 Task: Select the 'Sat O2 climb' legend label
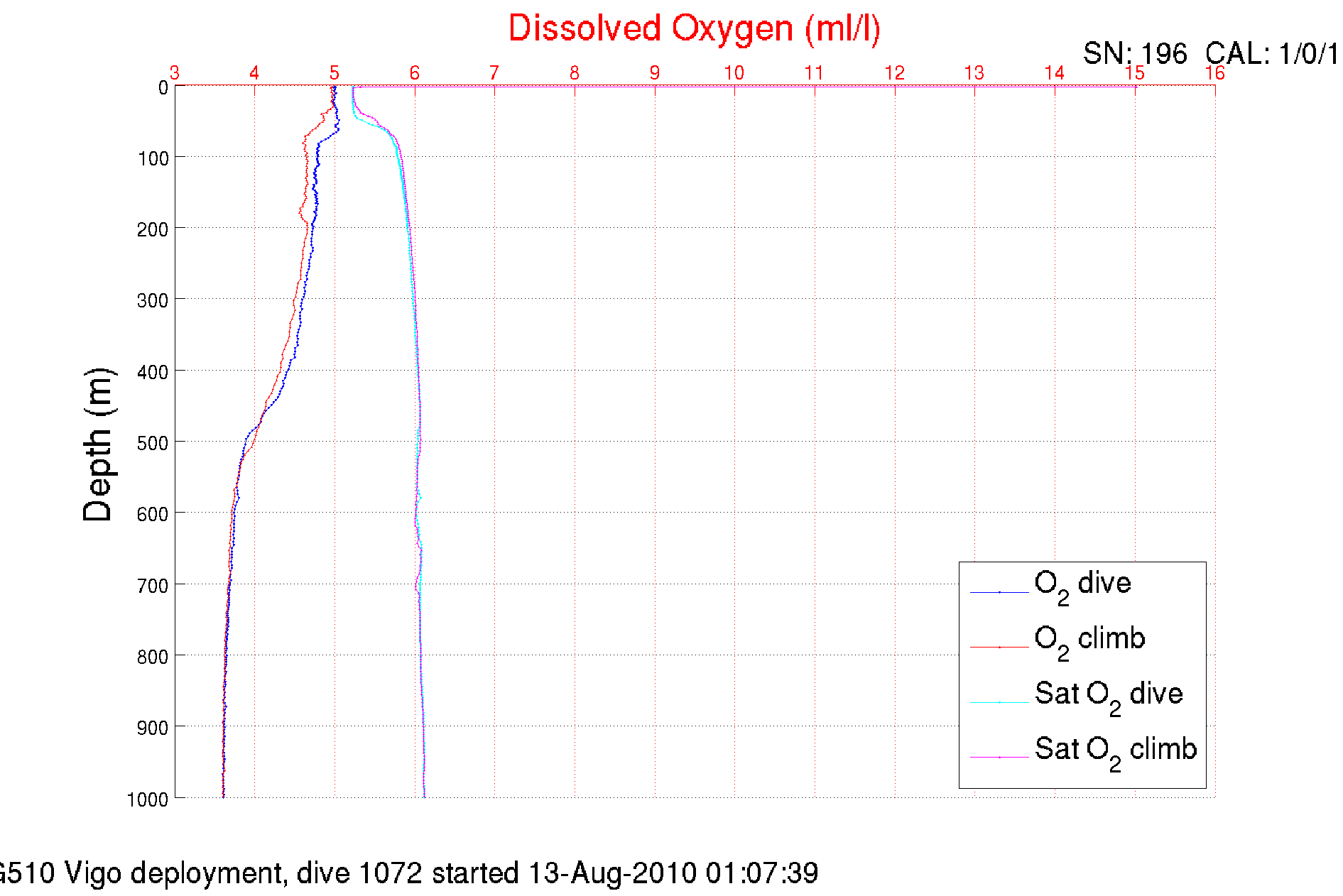[x=1115, y=750]
